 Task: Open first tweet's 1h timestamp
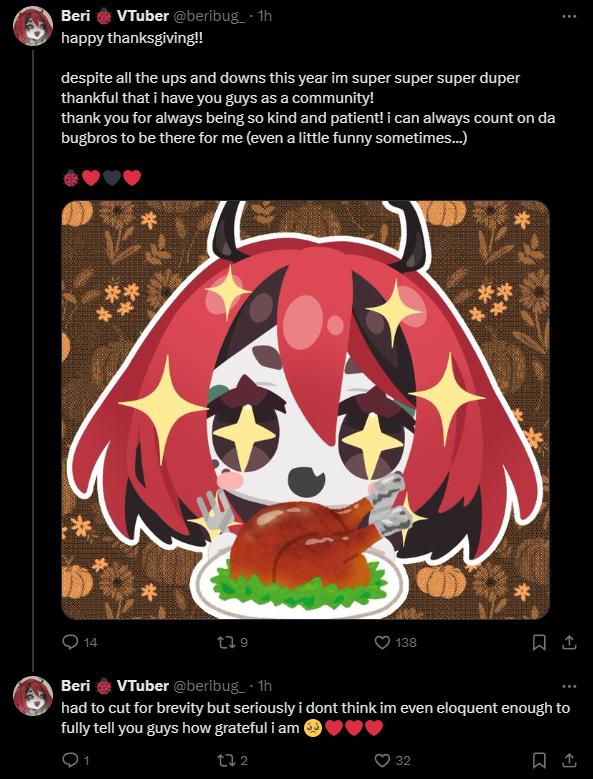[x=265, y=16]
